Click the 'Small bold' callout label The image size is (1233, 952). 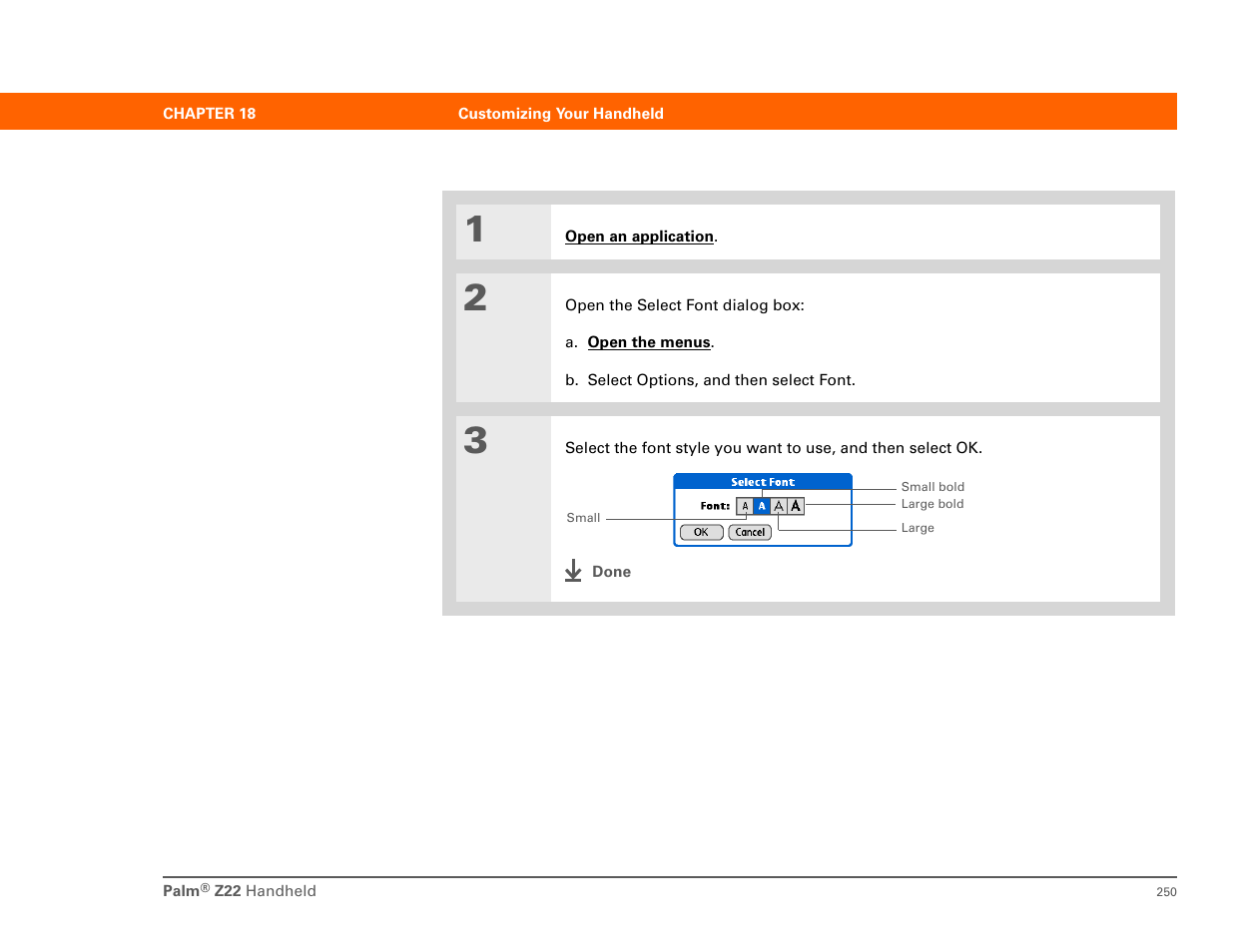click(932, 487)
